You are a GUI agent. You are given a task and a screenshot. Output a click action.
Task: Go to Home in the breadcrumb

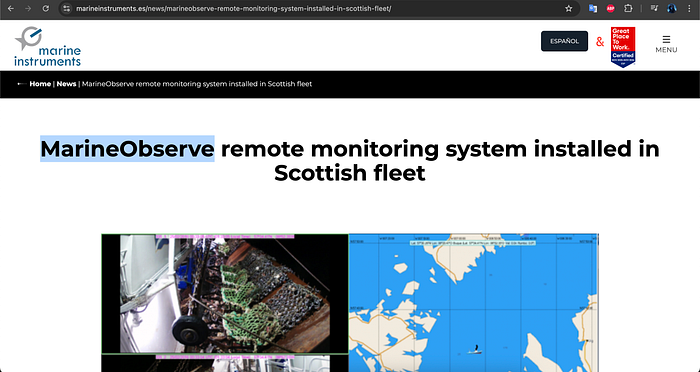point(40,84)
